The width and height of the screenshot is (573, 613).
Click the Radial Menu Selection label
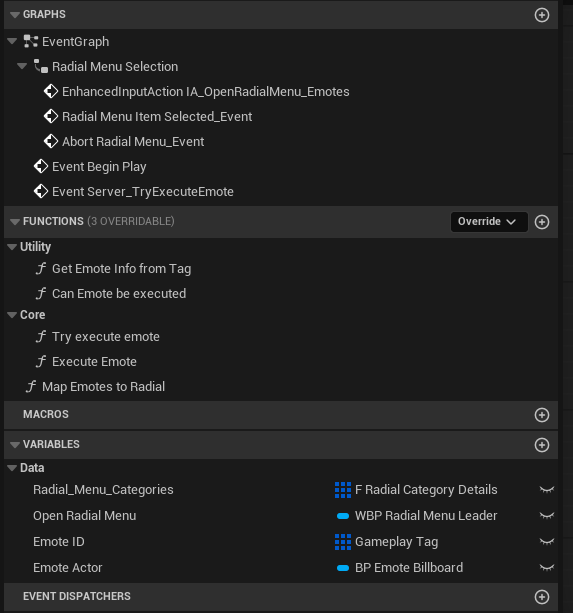pos(115,66)
